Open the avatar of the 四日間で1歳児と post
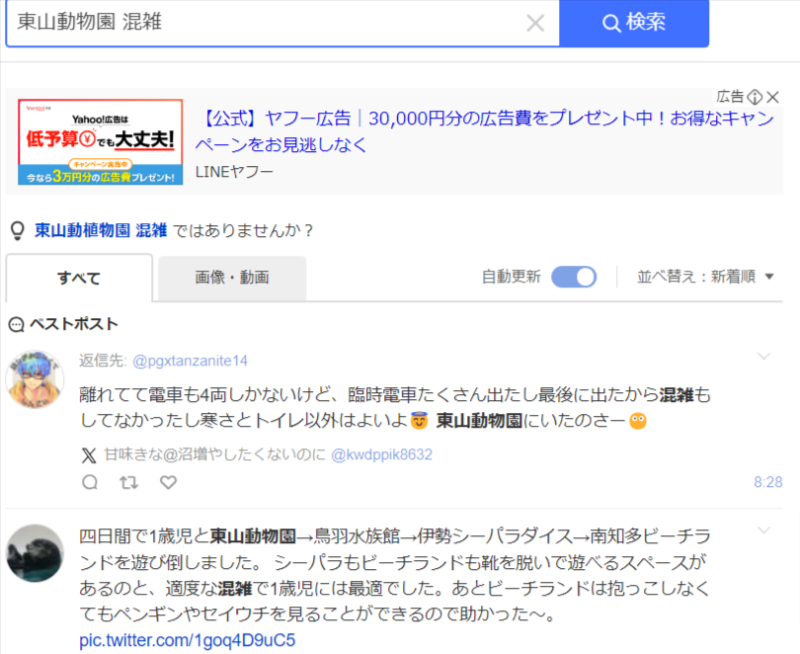Screen dimensions: 800x654 [35, 554]
